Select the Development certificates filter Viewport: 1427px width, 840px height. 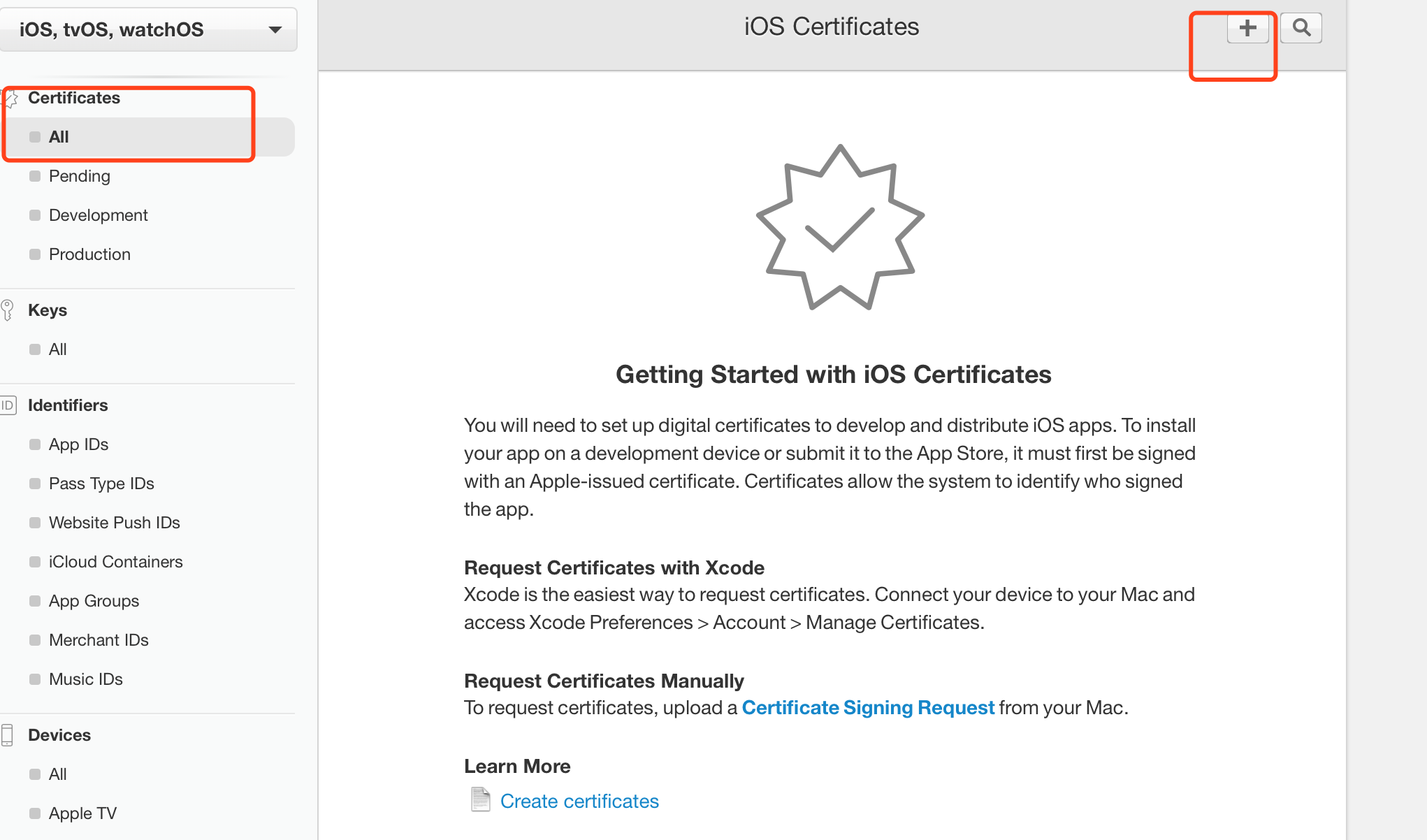pyautogui.click(x=97, y=214)
